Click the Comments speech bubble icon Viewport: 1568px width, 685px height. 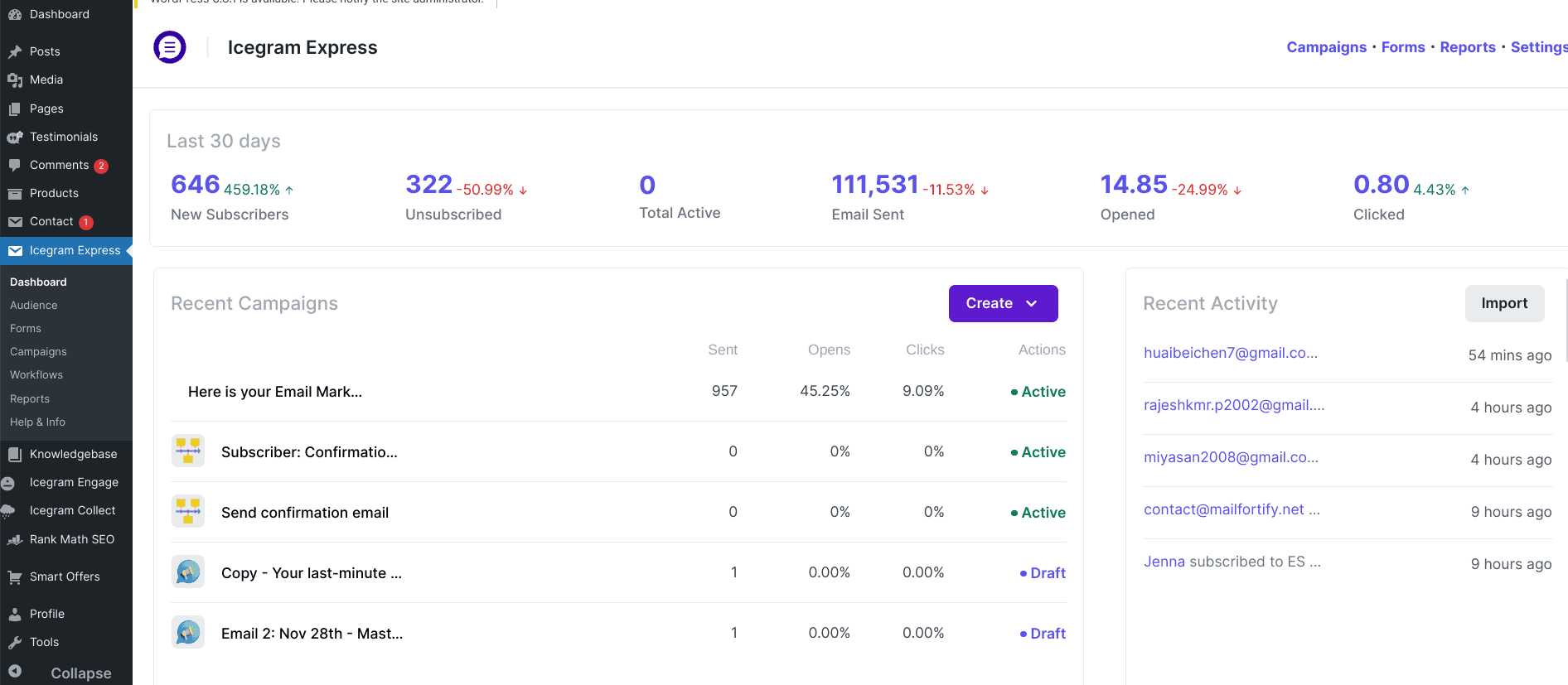pyautogui.click(x=15, y=165)
